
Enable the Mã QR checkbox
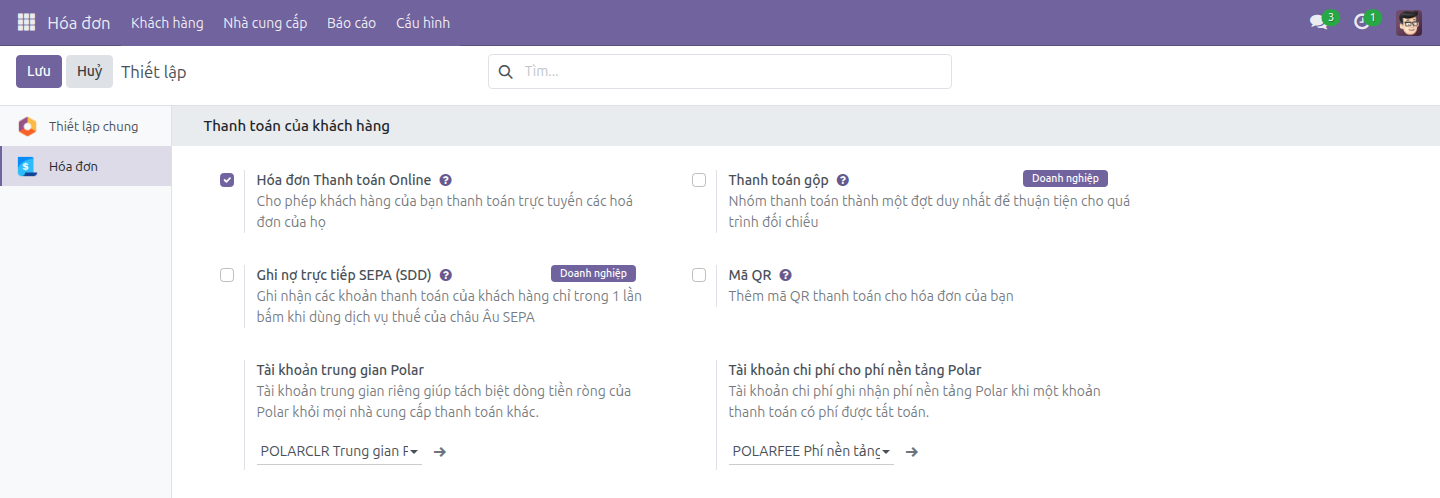pyautogui.click(x=699, y=275)
